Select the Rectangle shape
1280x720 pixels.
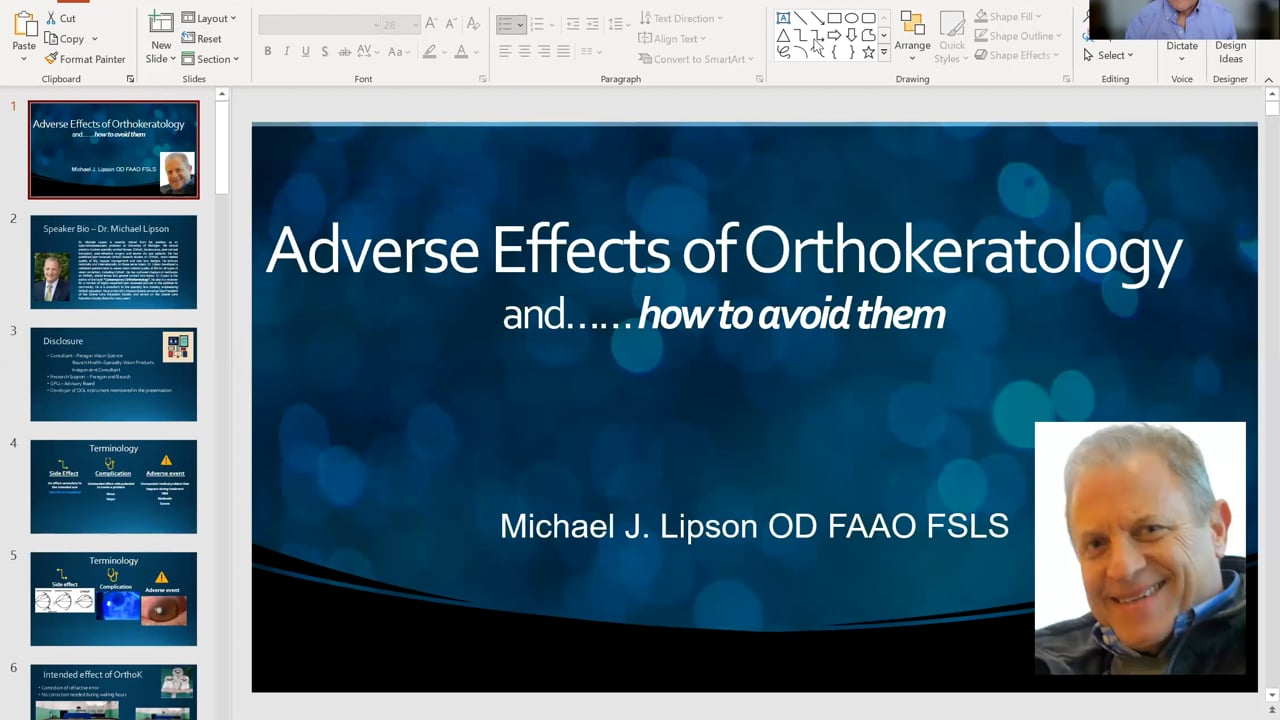point(834,18)
